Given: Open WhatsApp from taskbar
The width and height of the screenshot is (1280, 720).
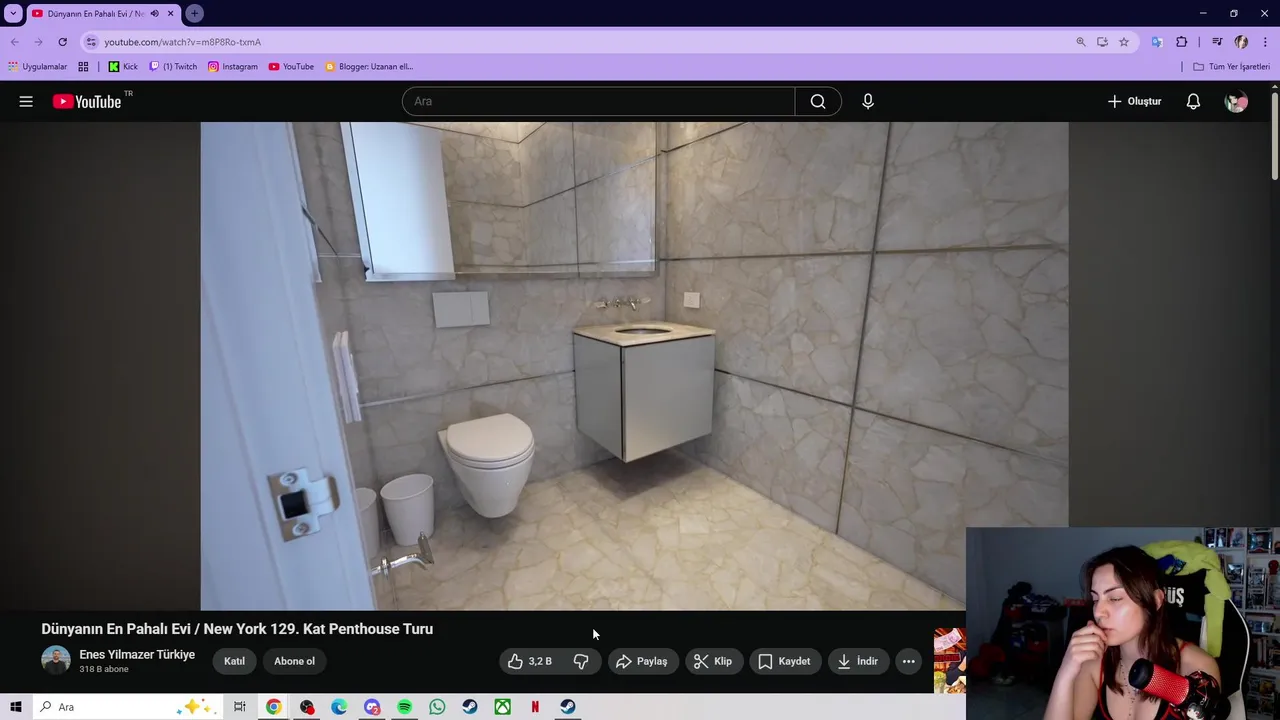Looking at the screenshot, I should (437, 707).
